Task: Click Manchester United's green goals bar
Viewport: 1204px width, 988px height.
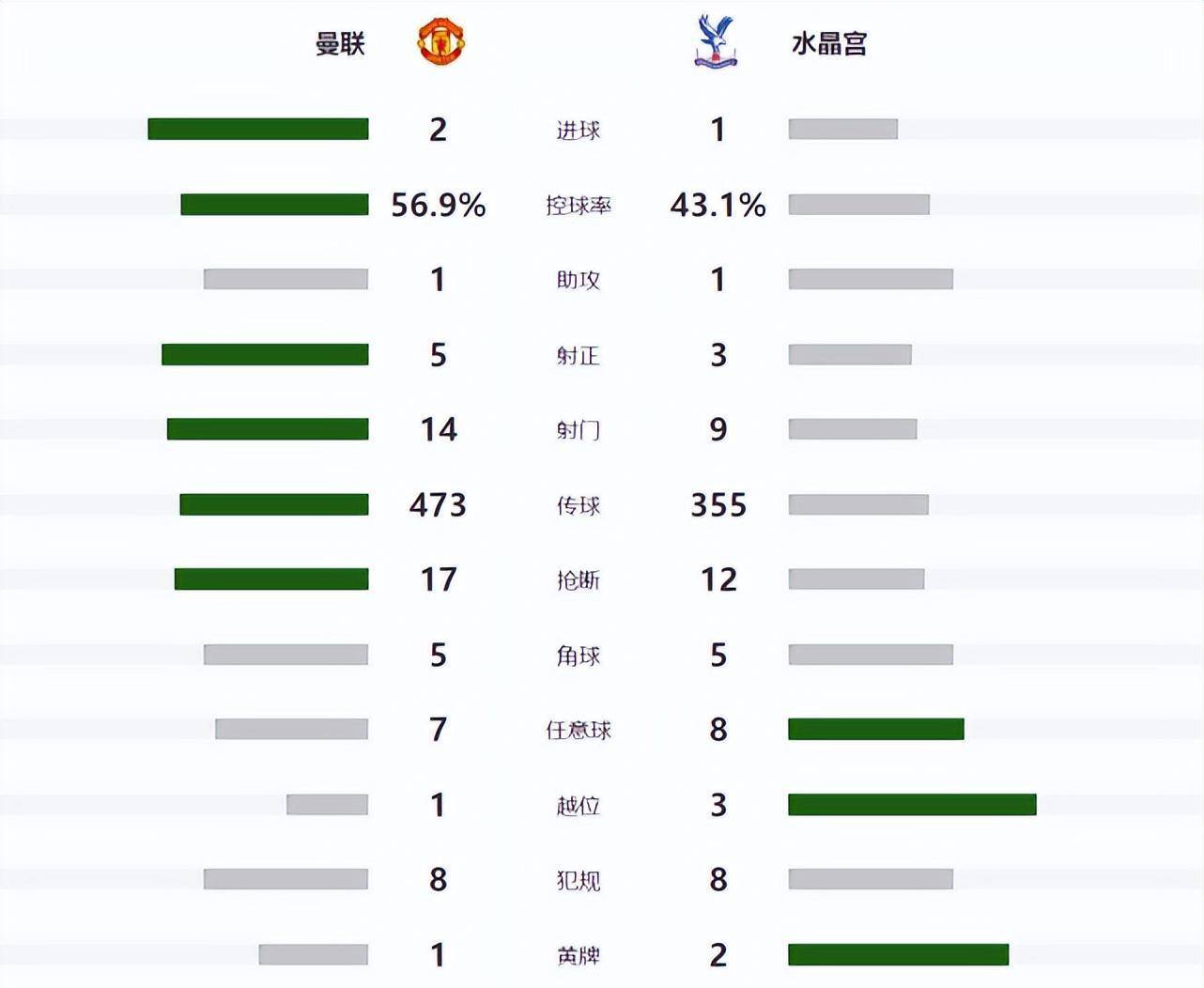Action: click(258, 129)
